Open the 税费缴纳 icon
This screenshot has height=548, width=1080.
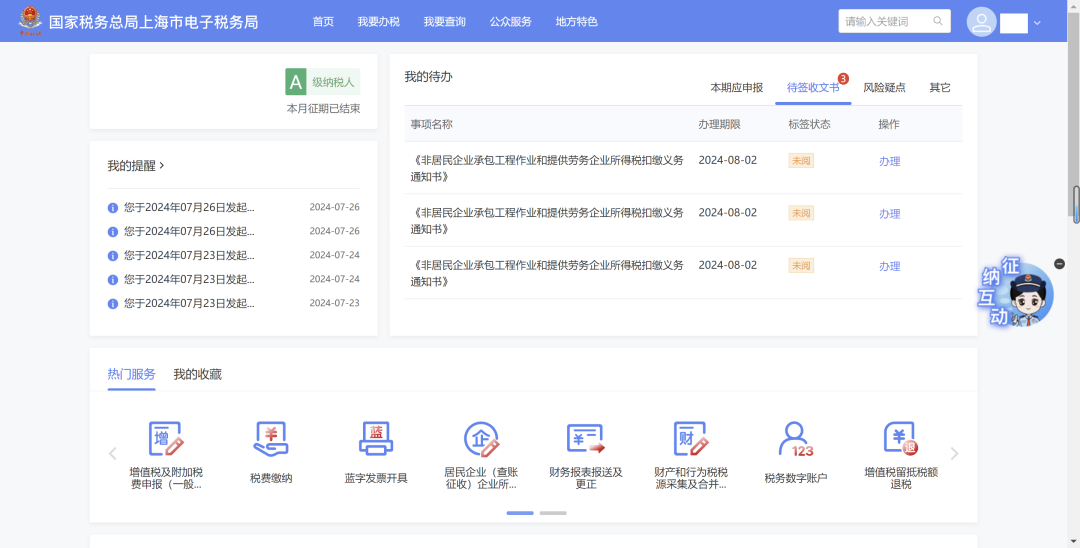(x=271, y=440)
